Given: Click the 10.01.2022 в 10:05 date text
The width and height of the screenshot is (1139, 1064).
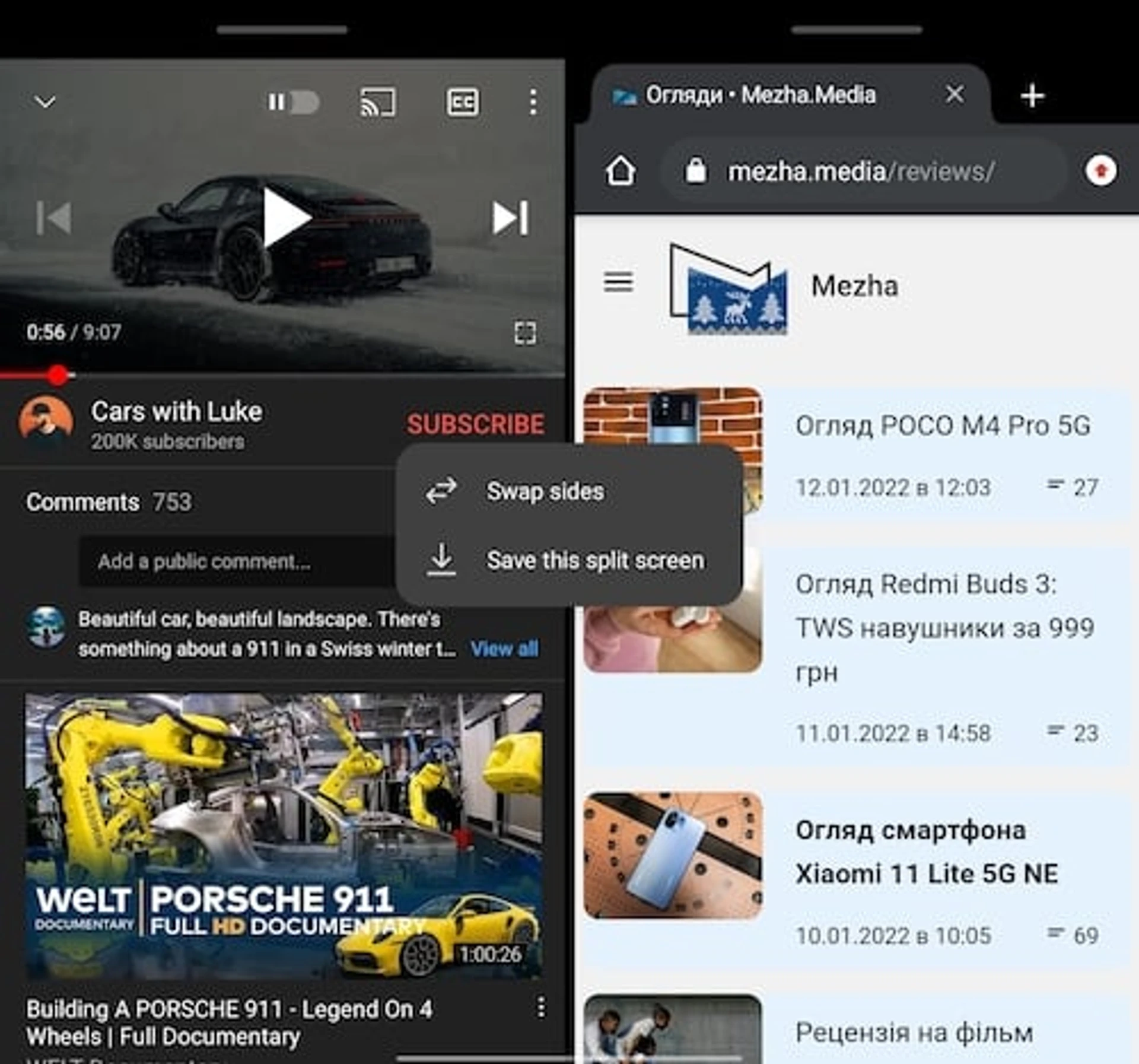Looking at the screenshot, I should point(893,936).
